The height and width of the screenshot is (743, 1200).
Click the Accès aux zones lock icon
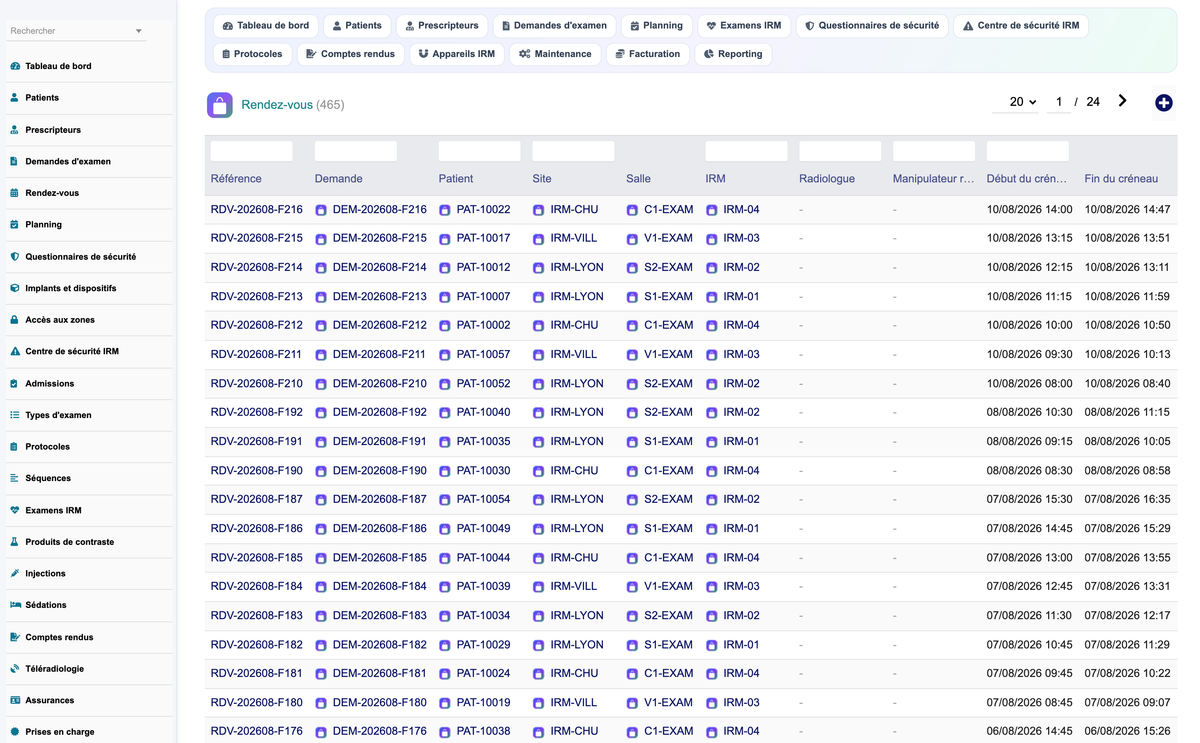point(15,320)
